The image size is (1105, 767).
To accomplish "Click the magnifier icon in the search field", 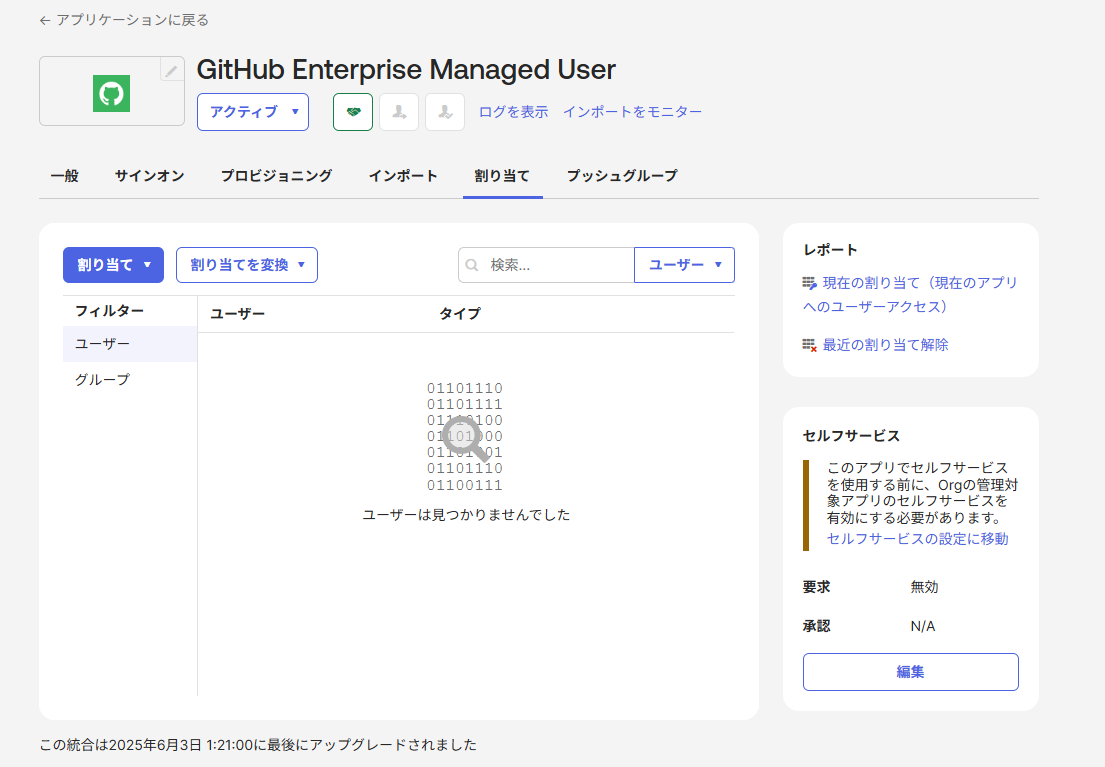I will point(470,264).
